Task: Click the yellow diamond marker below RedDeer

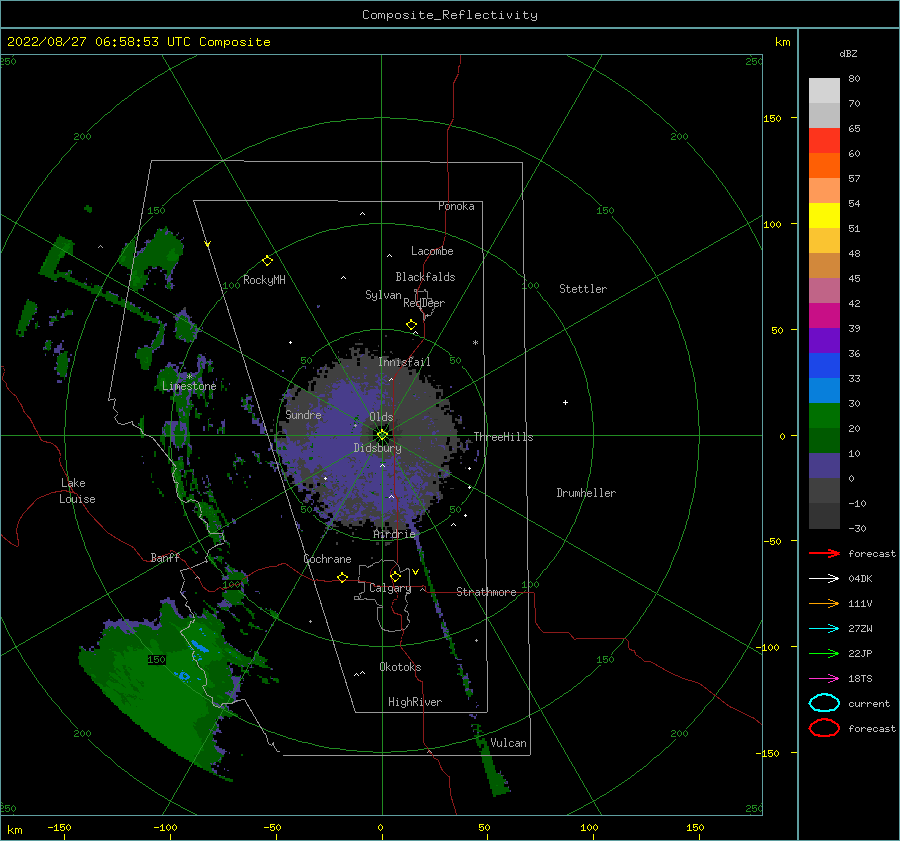Action: [x=411, y=325]
